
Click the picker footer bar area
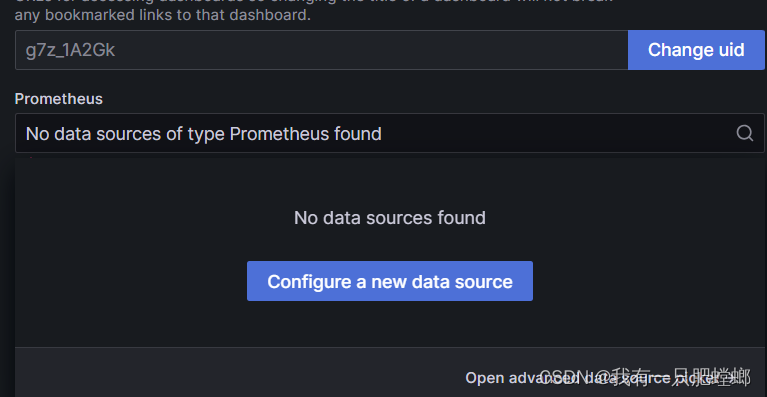[390, 373]
